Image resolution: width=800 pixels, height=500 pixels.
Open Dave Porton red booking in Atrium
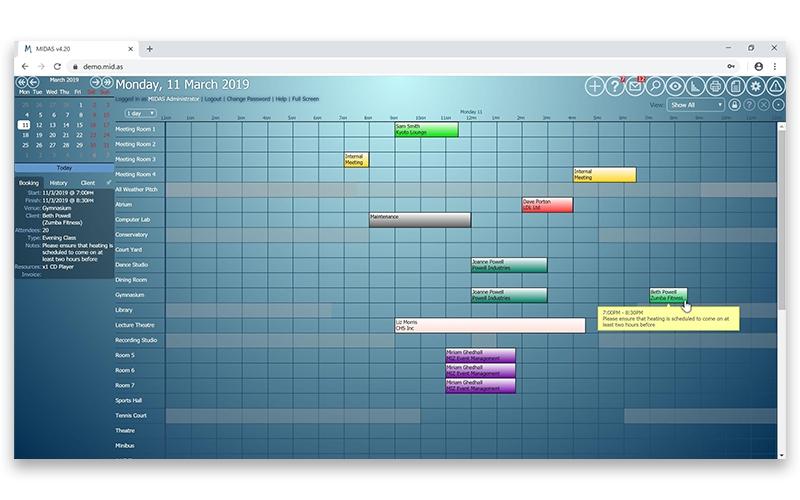[x=547, y=205]
